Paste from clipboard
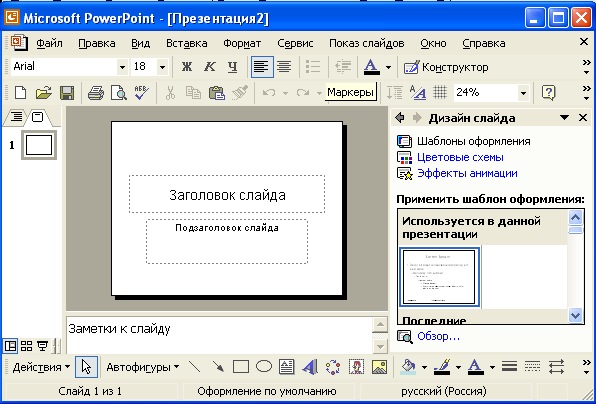Image resolution: width=596 pixels, height=404 pixels. [217, 92]
